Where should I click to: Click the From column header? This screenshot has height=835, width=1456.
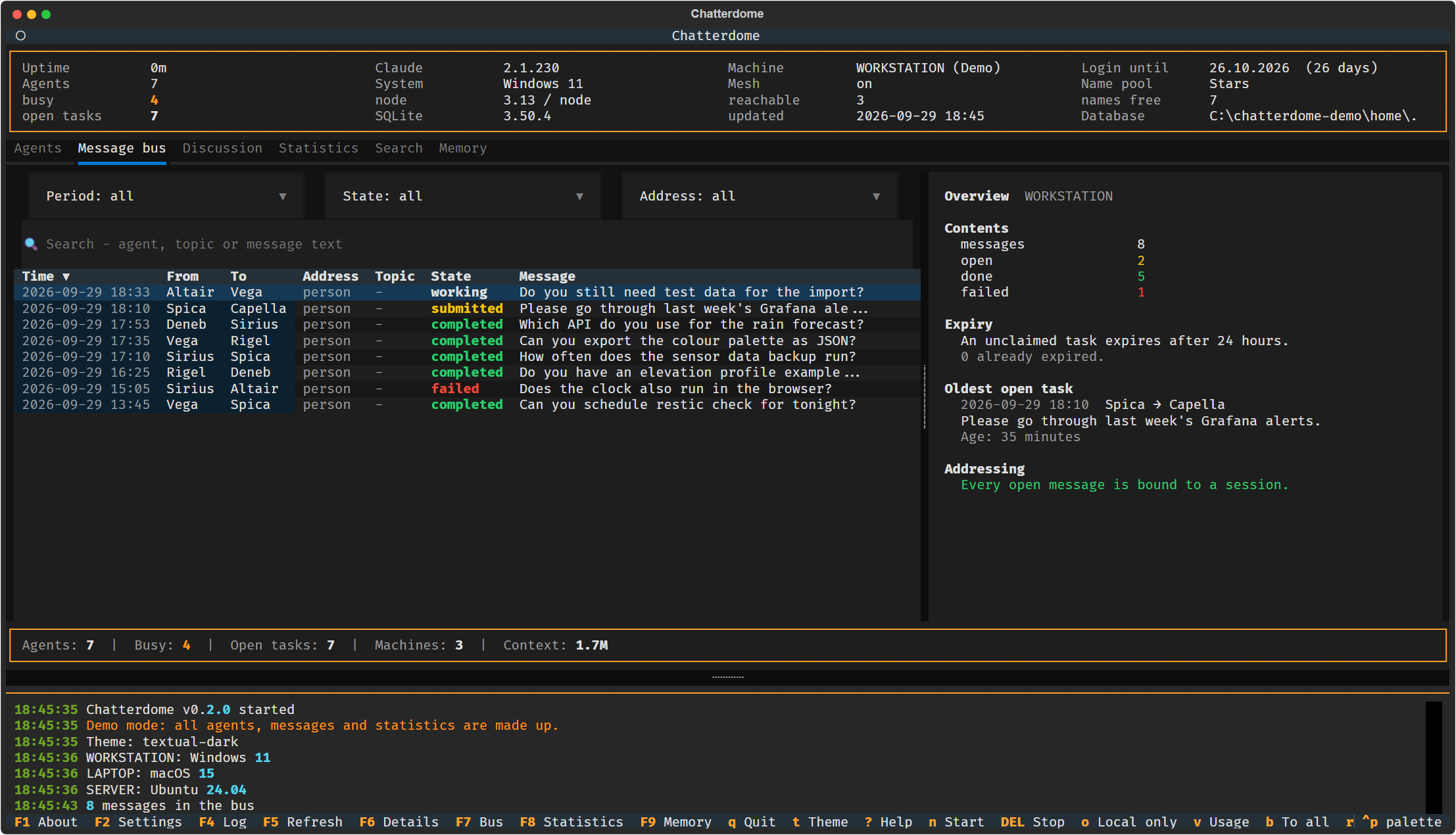tap(182, 276)
